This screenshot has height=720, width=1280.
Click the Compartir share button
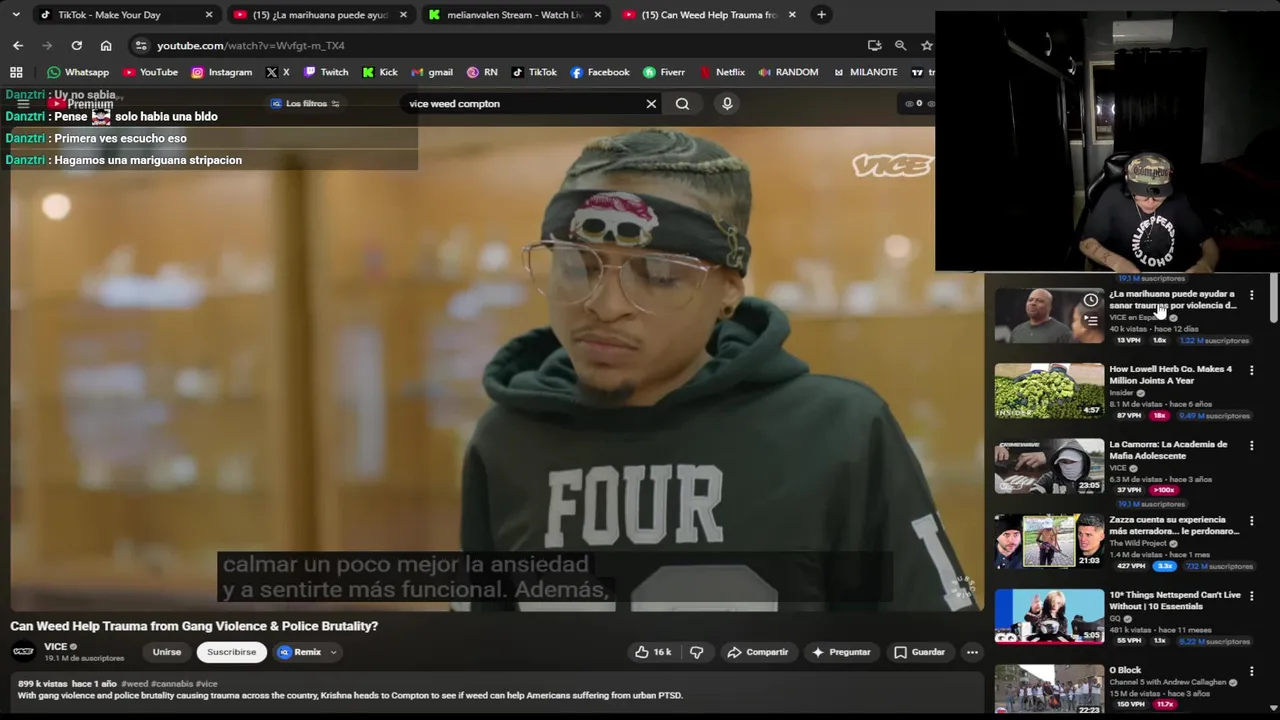tap(757, 652)
